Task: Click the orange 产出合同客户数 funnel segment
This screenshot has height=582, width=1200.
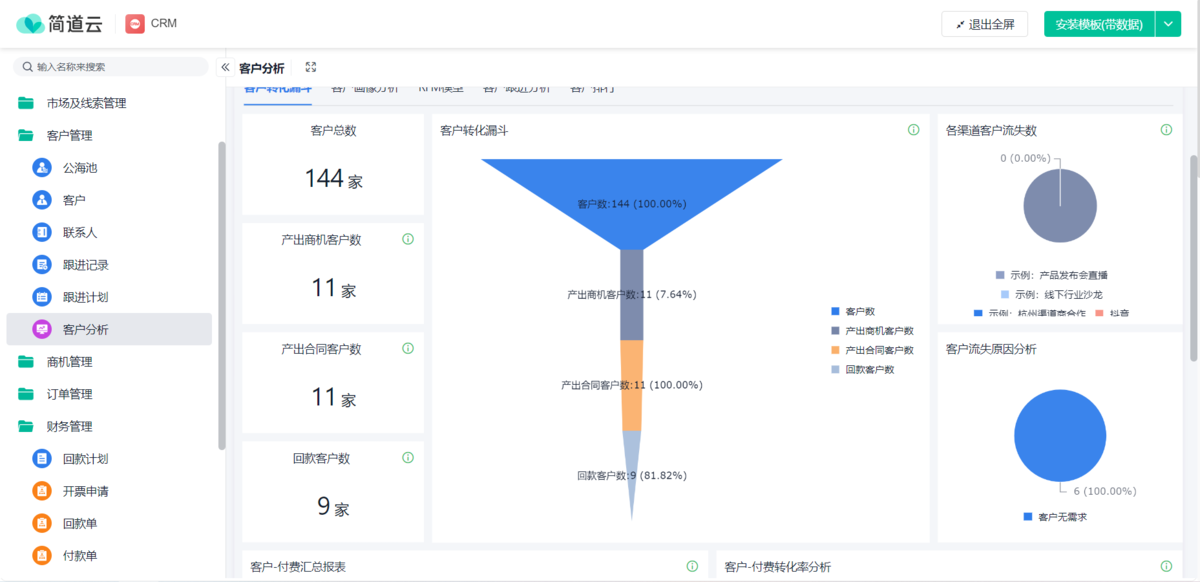Action: point(631,385)
